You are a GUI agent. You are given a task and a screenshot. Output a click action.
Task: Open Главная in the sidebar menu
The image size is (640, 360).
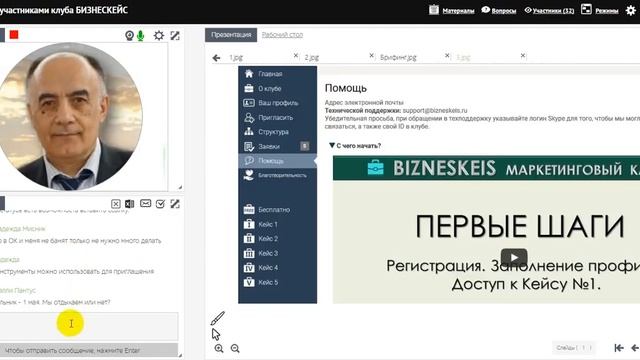[278, 74]
